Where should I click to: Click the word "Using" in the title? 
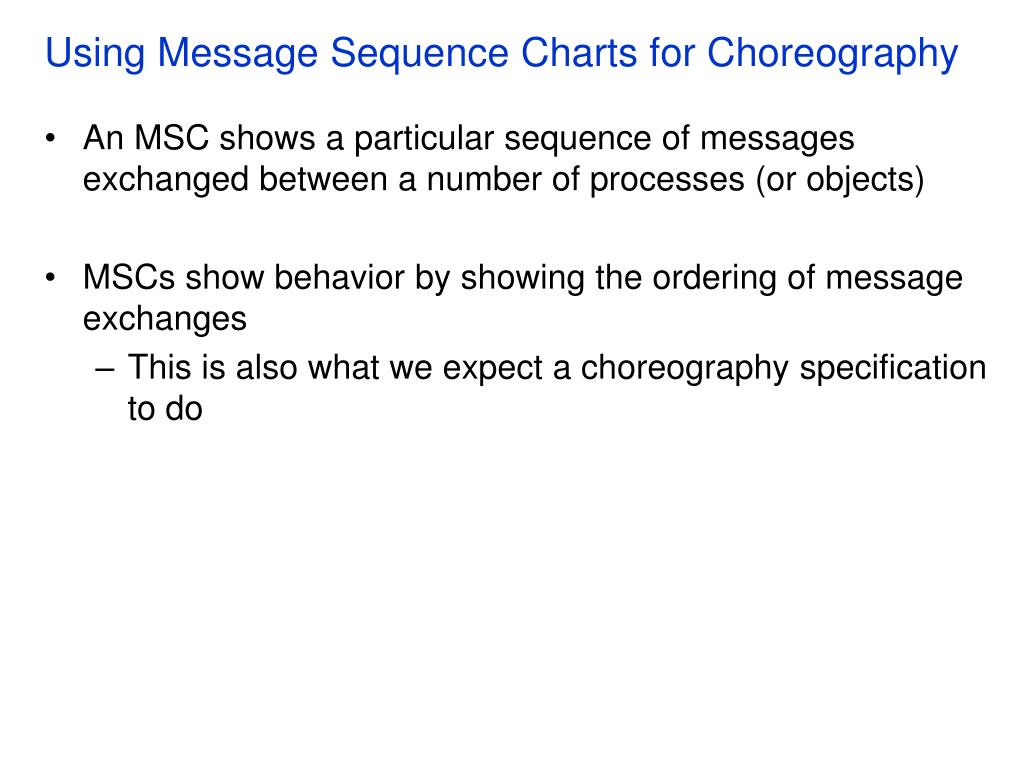pos(95,54)
